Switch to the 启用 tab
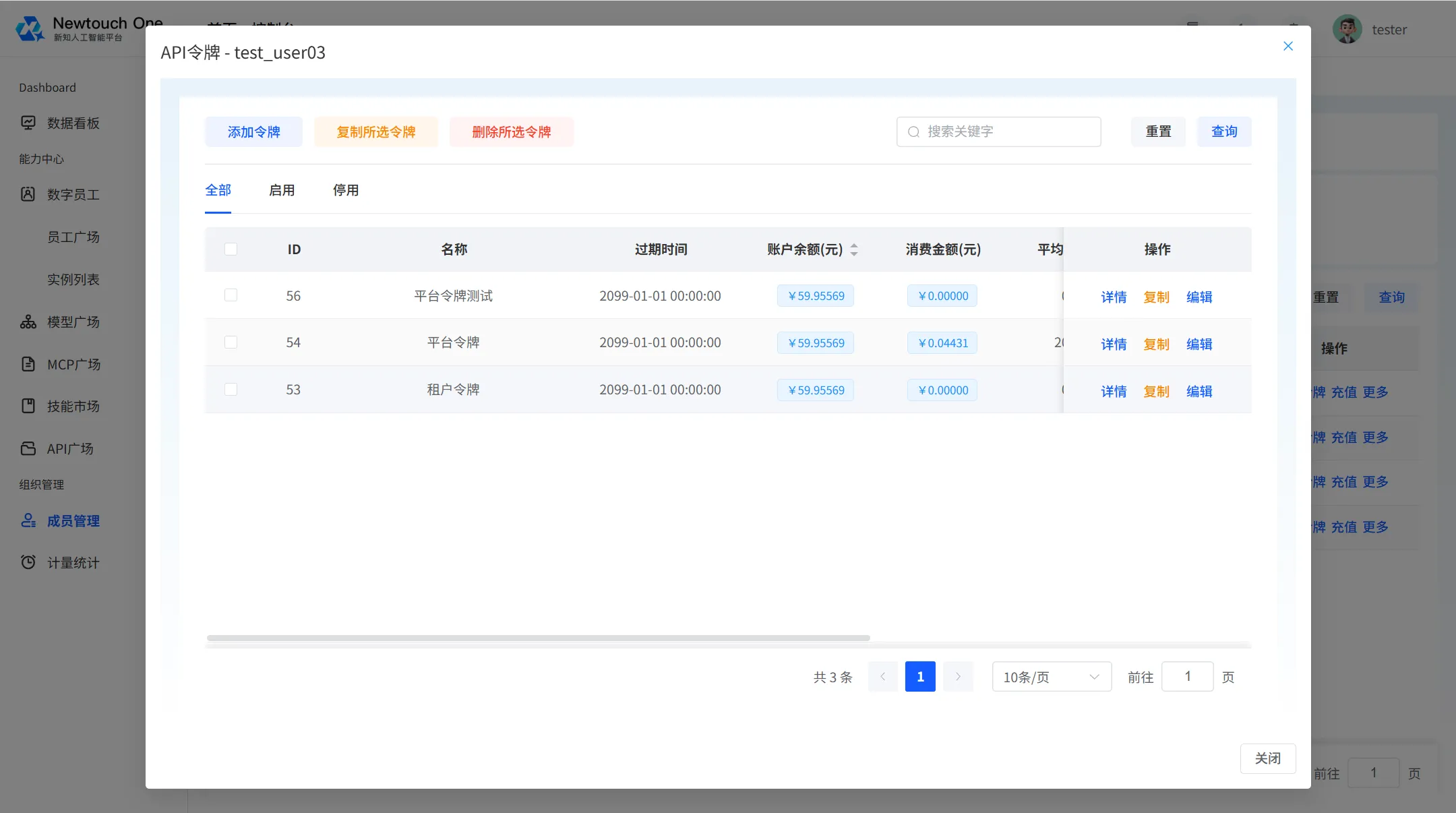Image resolution: width=1456 pixels, height=813 pixels. click(x=282, y=190)
